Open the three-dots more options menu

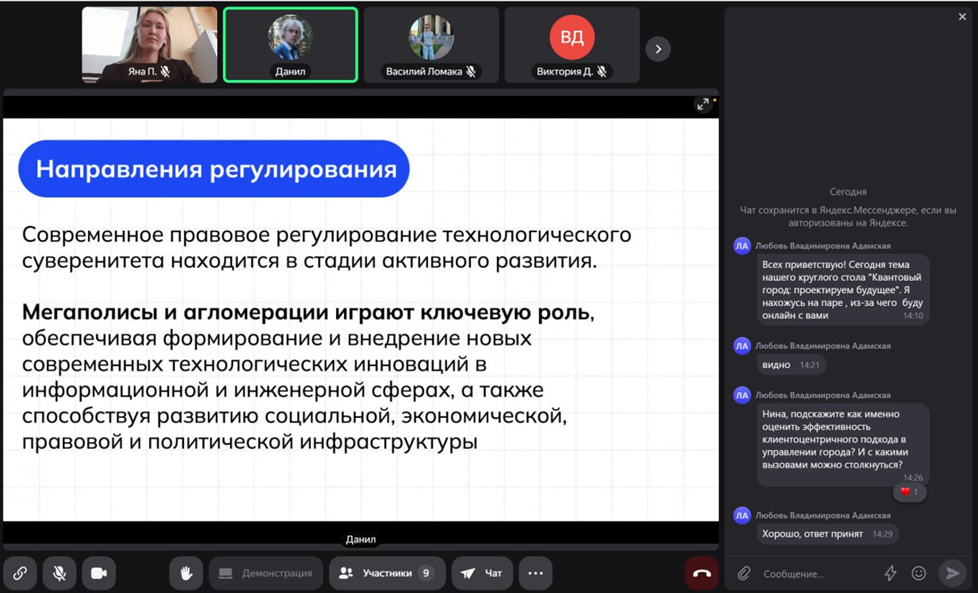pos(535,573)
